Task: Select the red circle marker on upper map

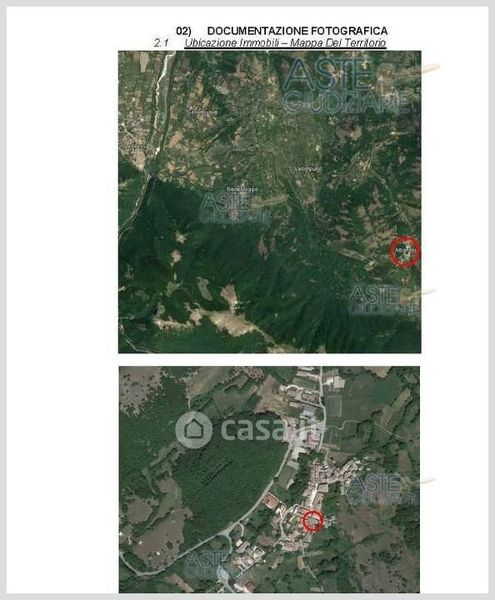Action: (x=404, y=251)
